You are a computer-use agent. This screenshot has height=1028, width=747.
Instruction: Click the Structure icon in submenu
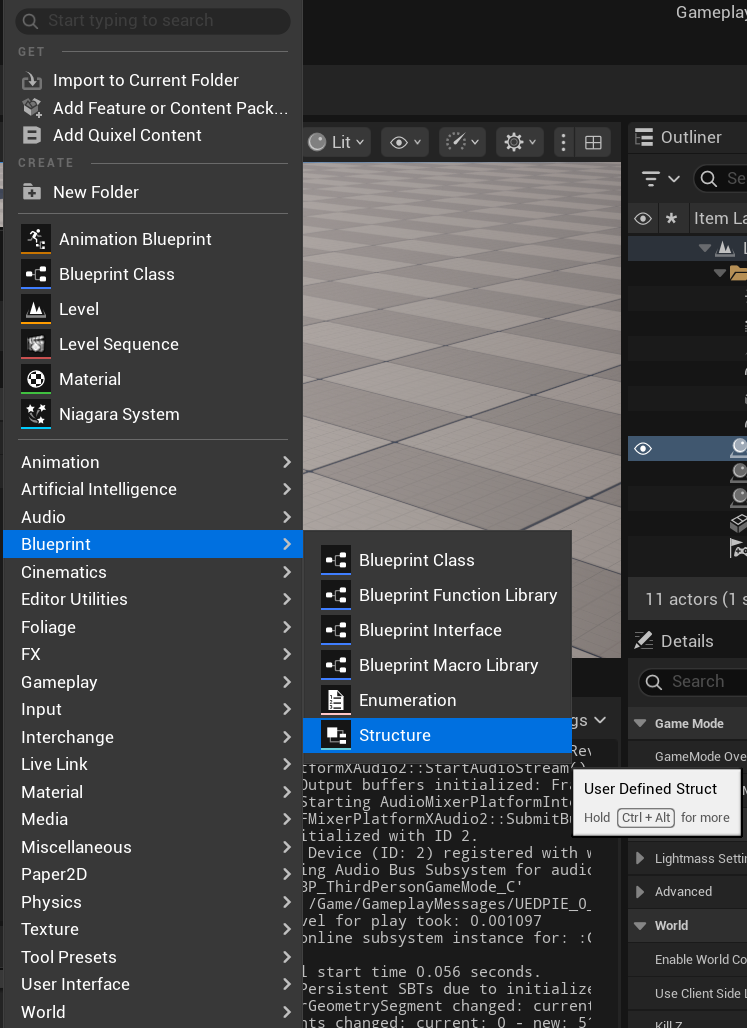[336, 736]
